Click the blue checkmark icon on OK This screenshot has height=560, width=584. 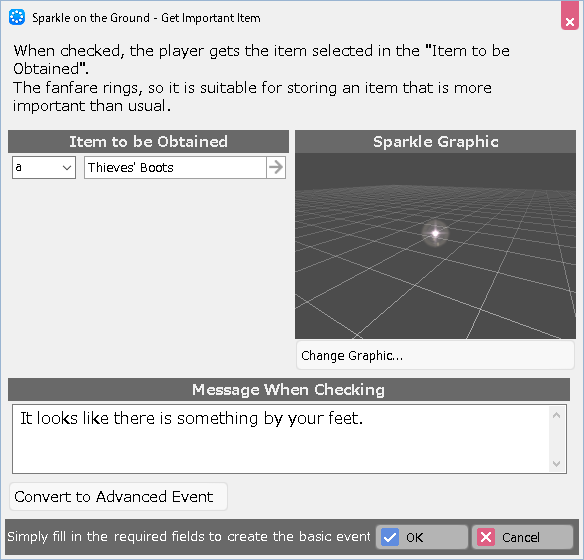tap(390, 537)
